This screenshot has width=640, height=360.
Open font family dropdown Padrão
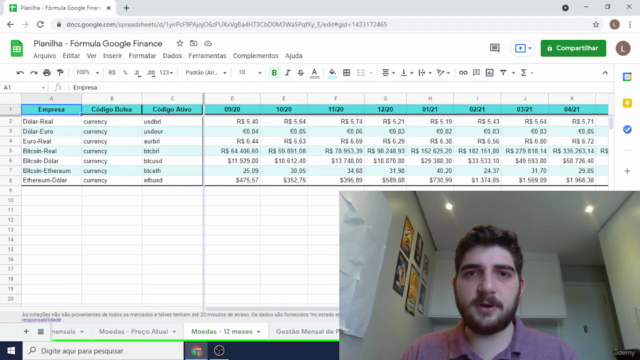(x=206, y=73)
